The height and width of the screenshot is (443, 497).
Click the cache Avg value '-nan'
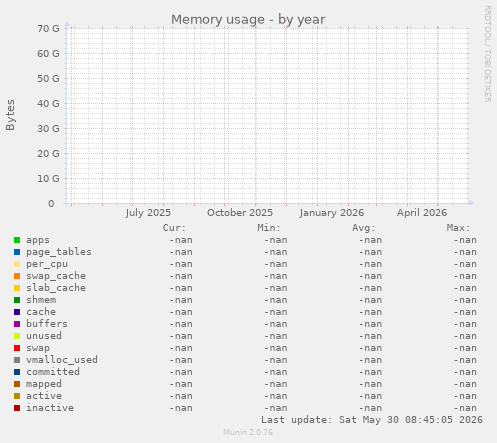(x=370, y=312)
